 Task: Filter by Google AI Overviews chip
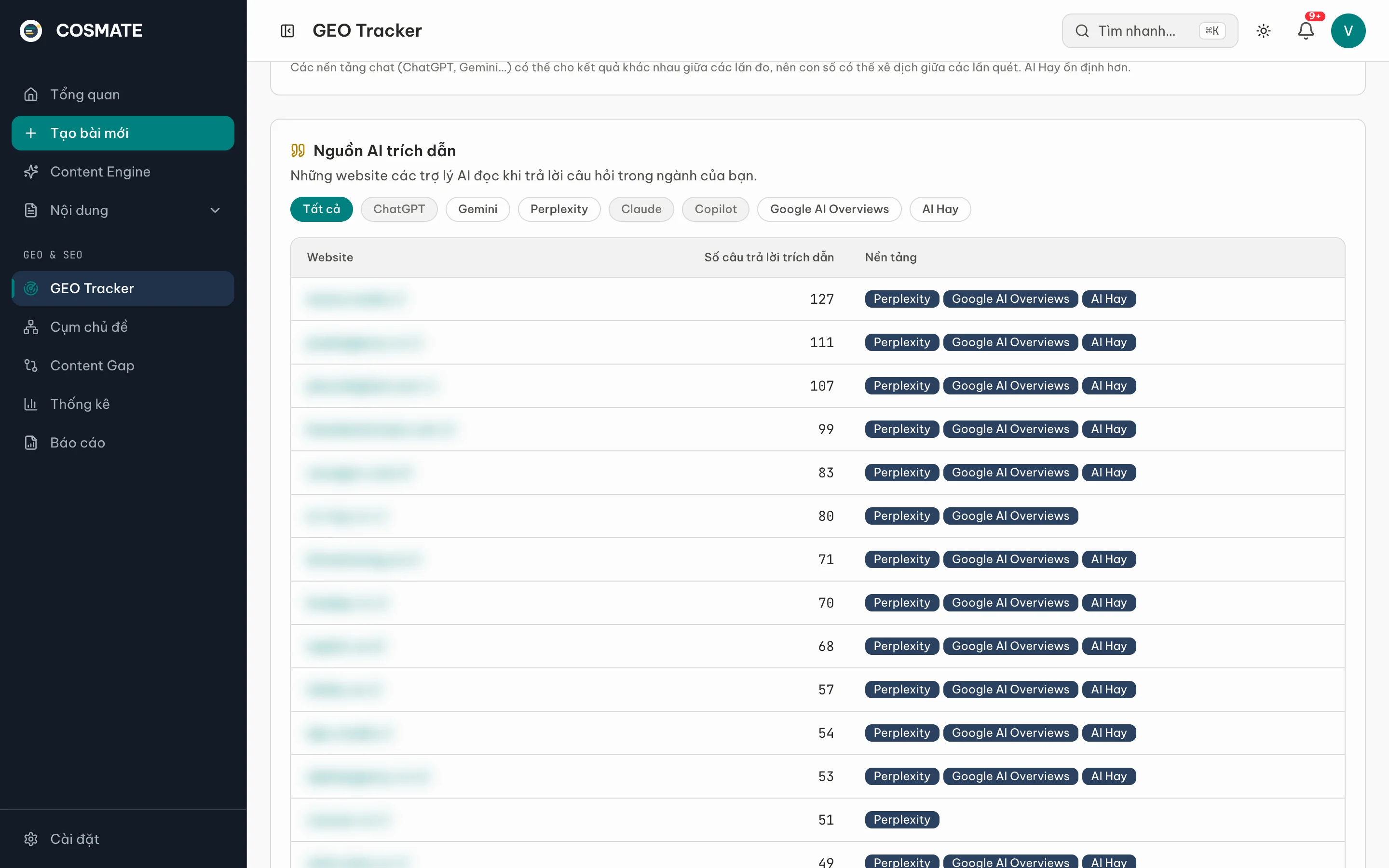tap(830, 209)
